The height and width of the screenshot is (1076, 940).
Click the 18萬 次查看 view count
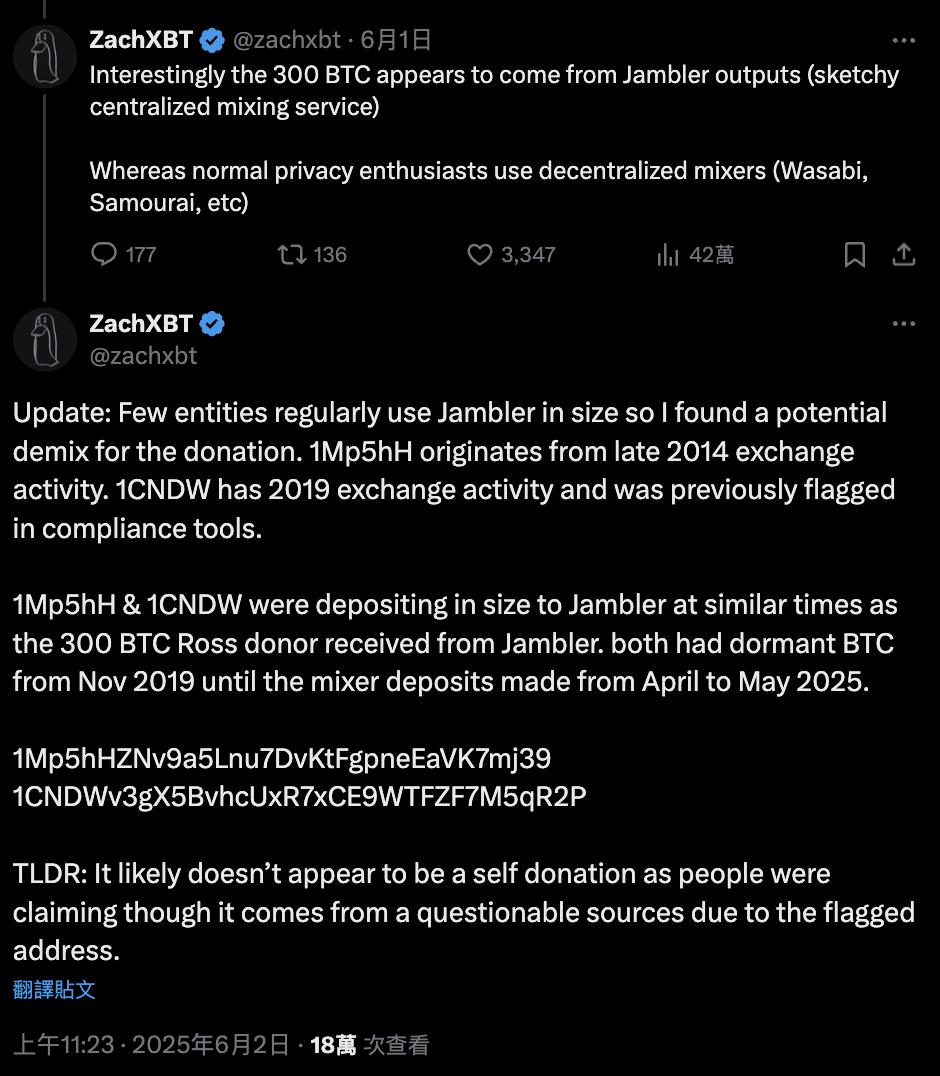click(x=370, y=1046)
